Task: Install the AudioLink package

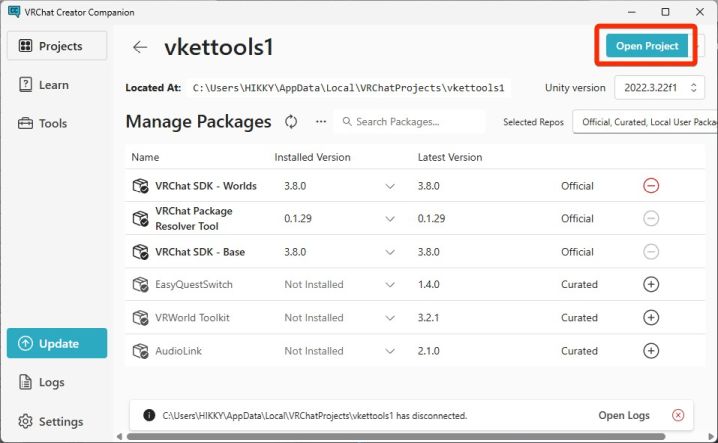Action: 651,351
